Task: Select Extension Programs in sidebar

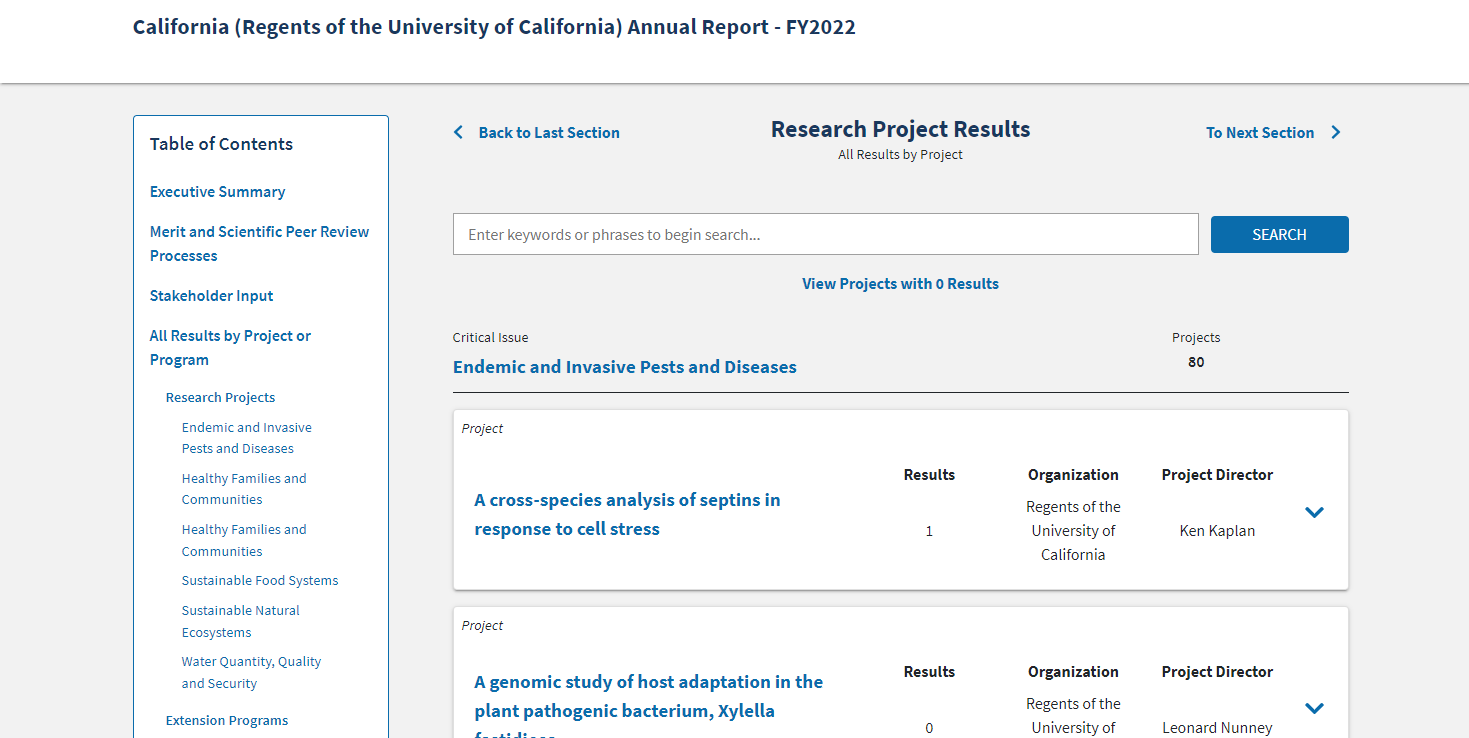Action: [x=226, y=720]
